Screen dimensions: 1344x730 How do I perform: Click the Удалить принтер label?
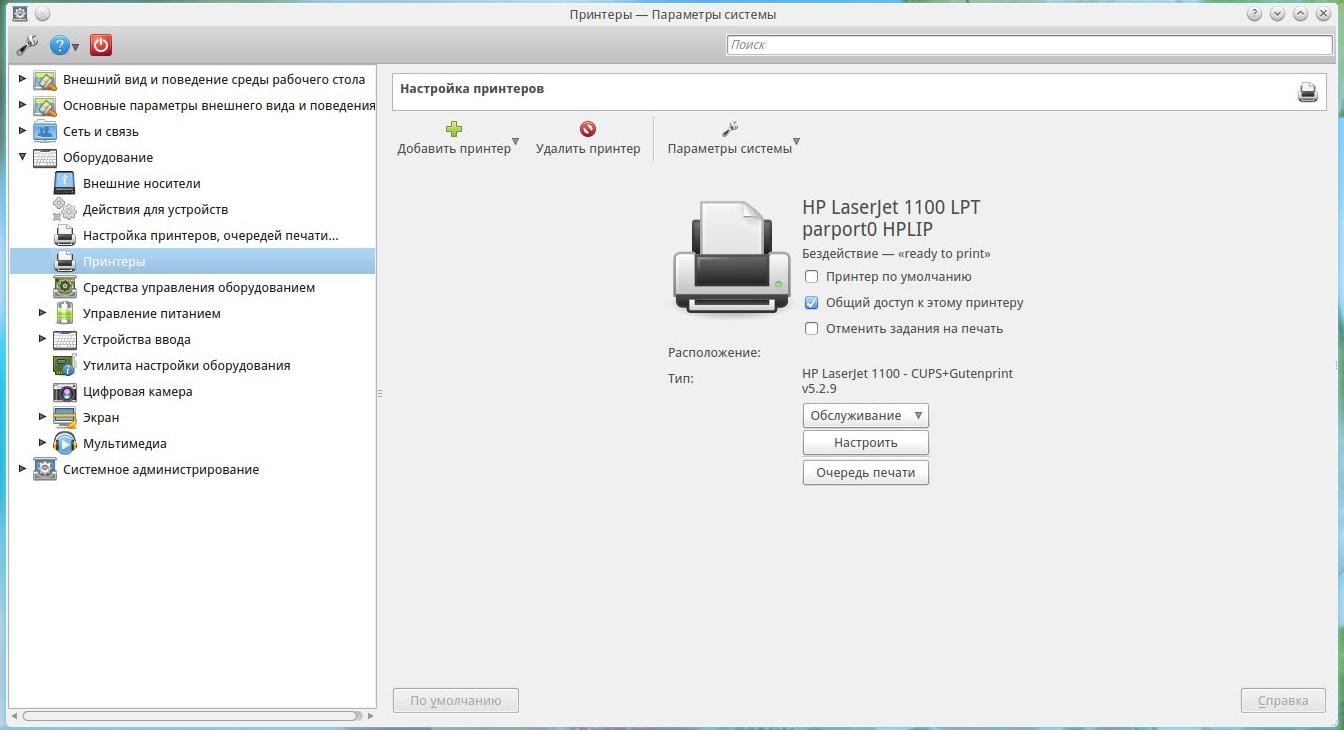(588, 149)
